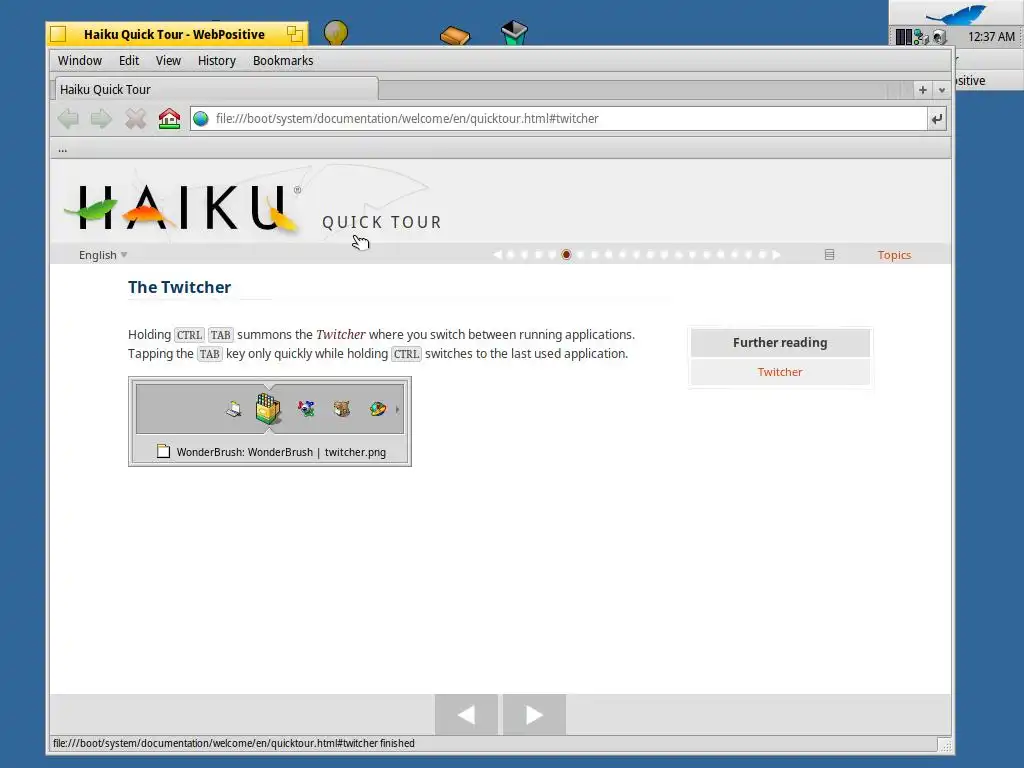The image size is (1024, 768).
Task: Click the 12:37 AM clock
Action: (991, 37)
